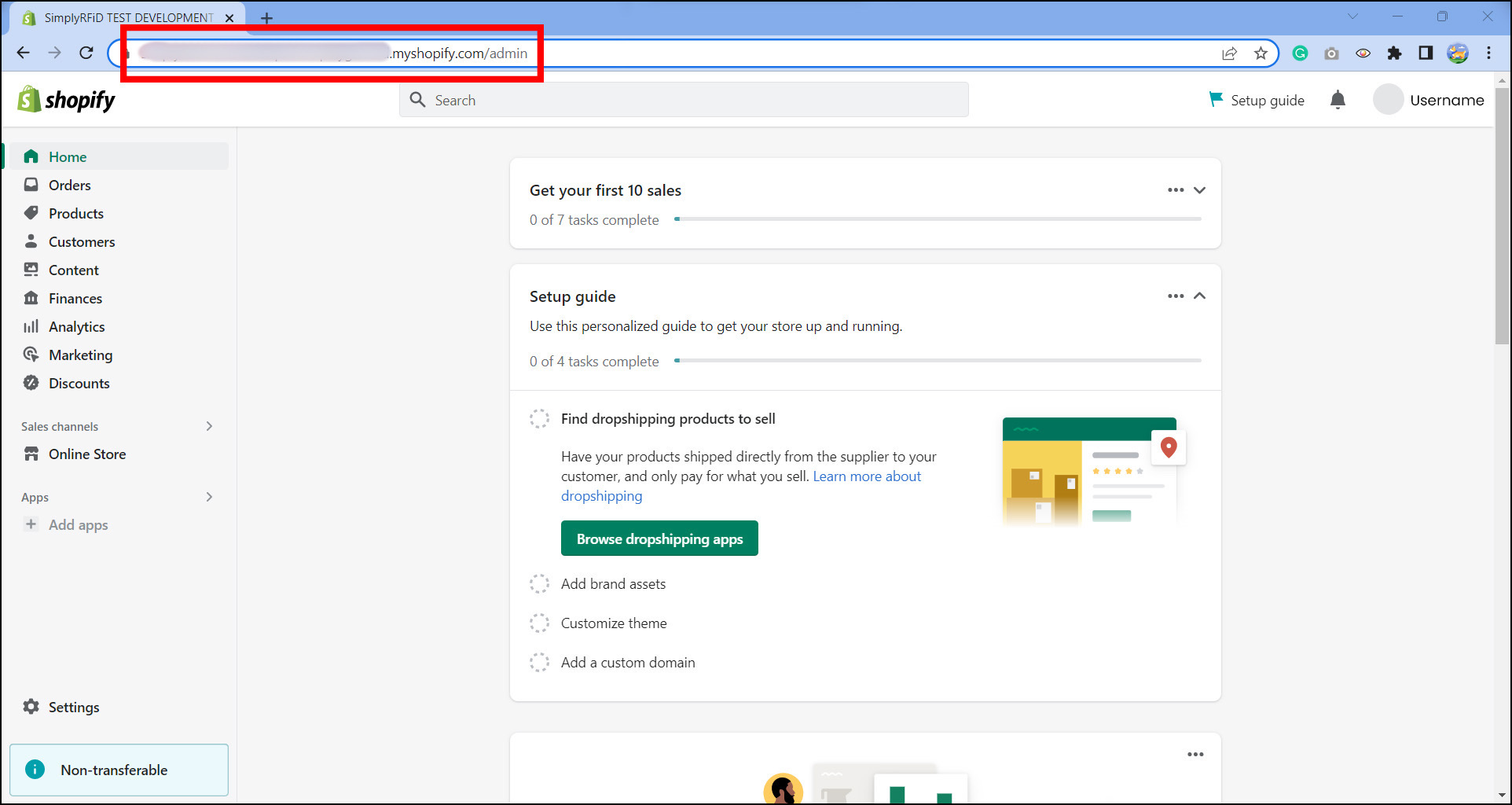This screenshot has height=805, width=1512.
Task: Open the tab search dropdown arrow
Action: 1352,17
